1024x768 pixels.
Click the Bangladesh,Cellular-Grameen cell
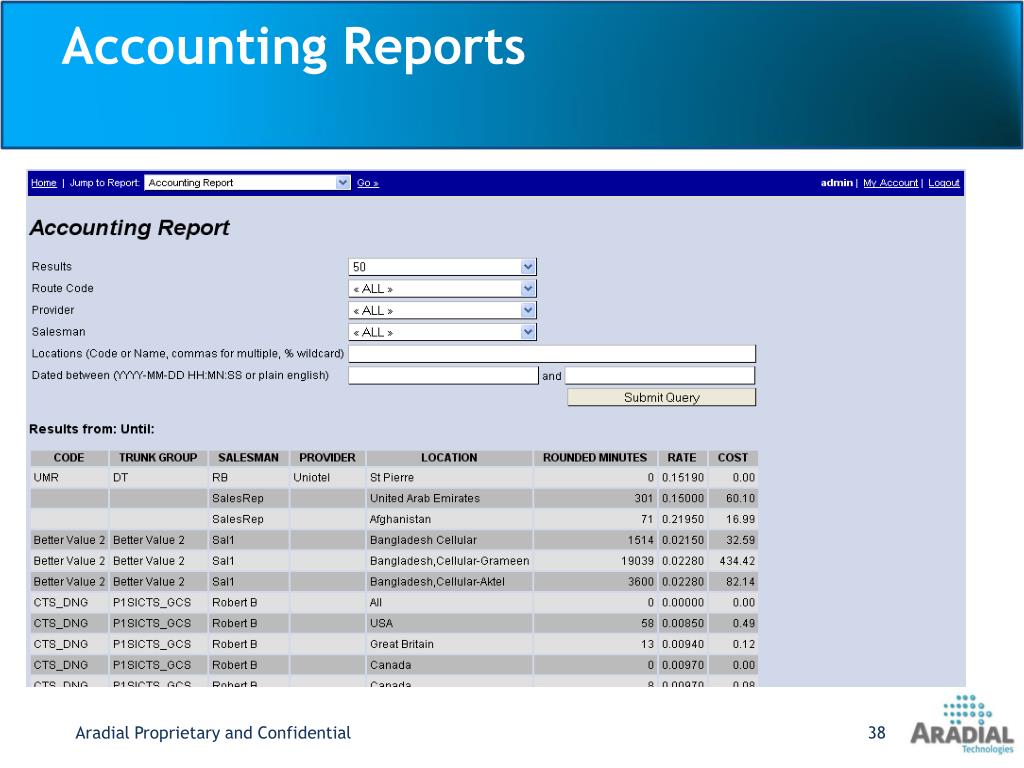tap(449, 561)
